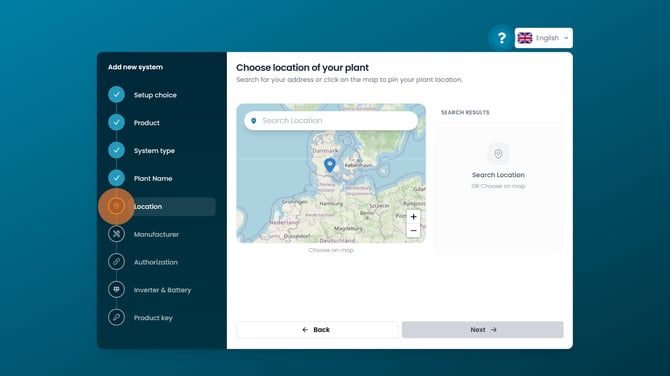Click København label on the map
Viewport: 670px width, 376px height.
pos(358,165)
